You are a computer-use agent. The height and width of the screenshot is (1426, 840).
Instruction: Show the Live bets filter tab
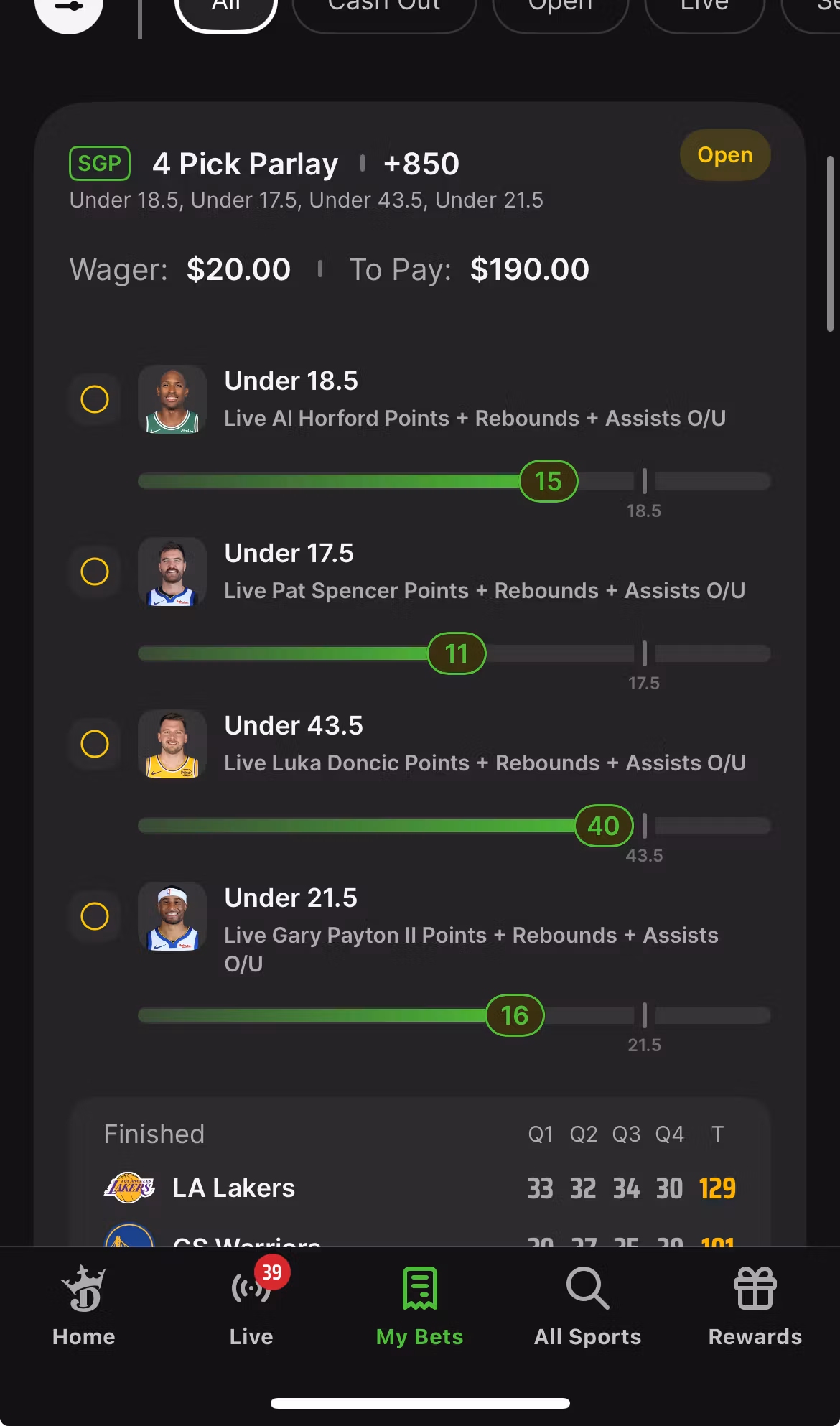[x=704, y=9]
